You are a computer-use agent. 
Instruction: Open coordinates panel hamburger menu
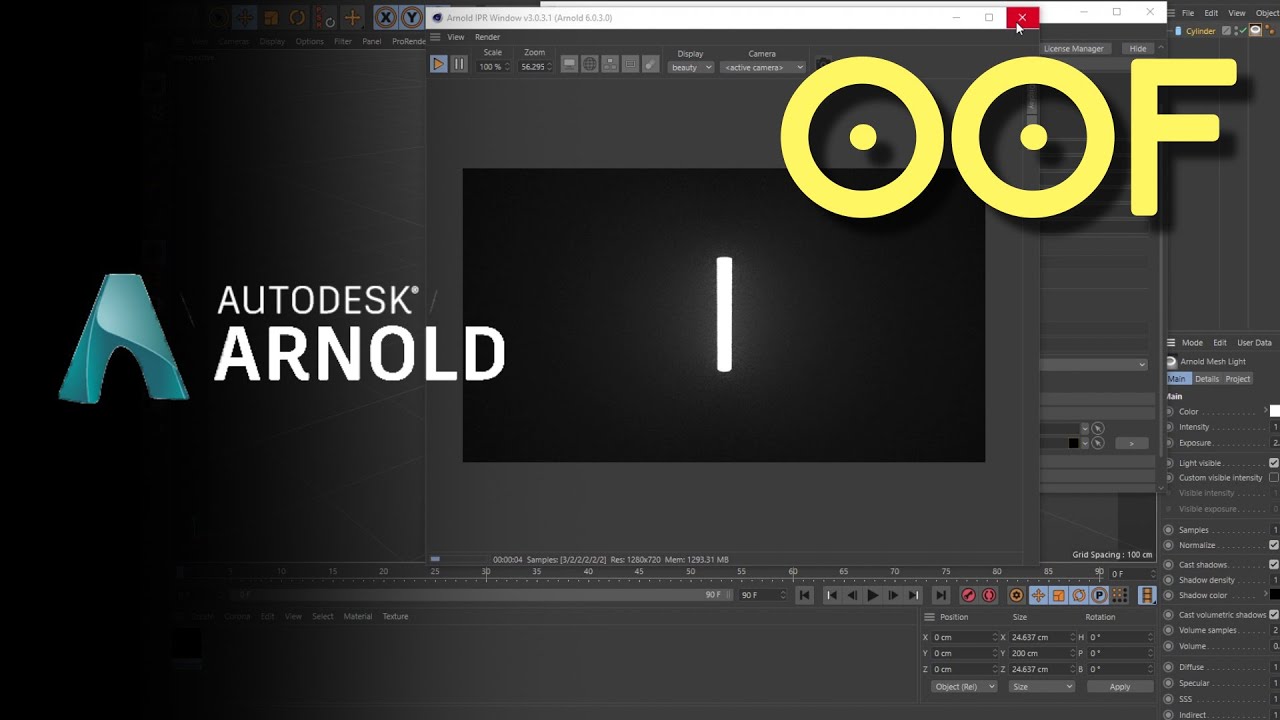929,617
